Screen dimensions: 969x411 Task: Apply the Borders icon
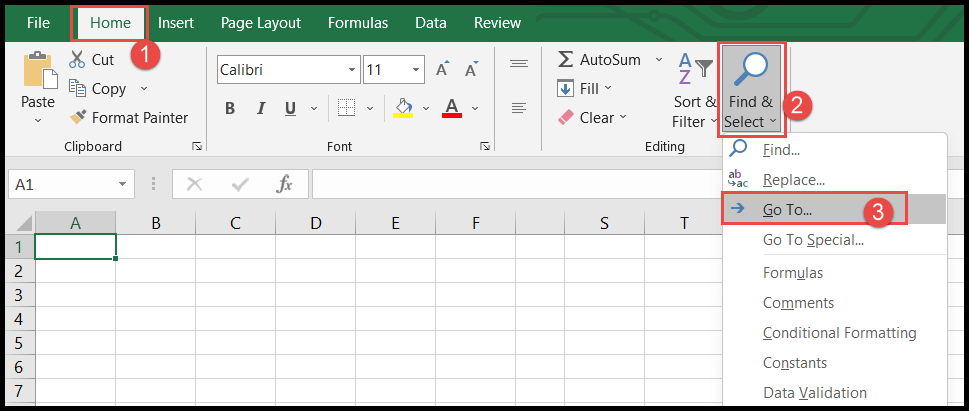pyautogui.click(x=347, y=109)
